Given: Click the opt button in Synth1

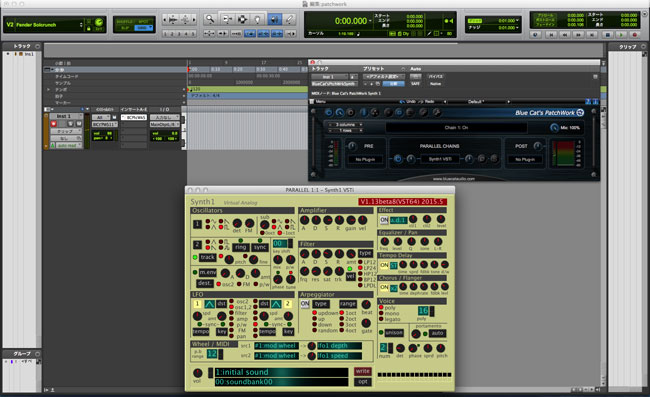Looking at the screenshot, I should (x=362, y=382).
